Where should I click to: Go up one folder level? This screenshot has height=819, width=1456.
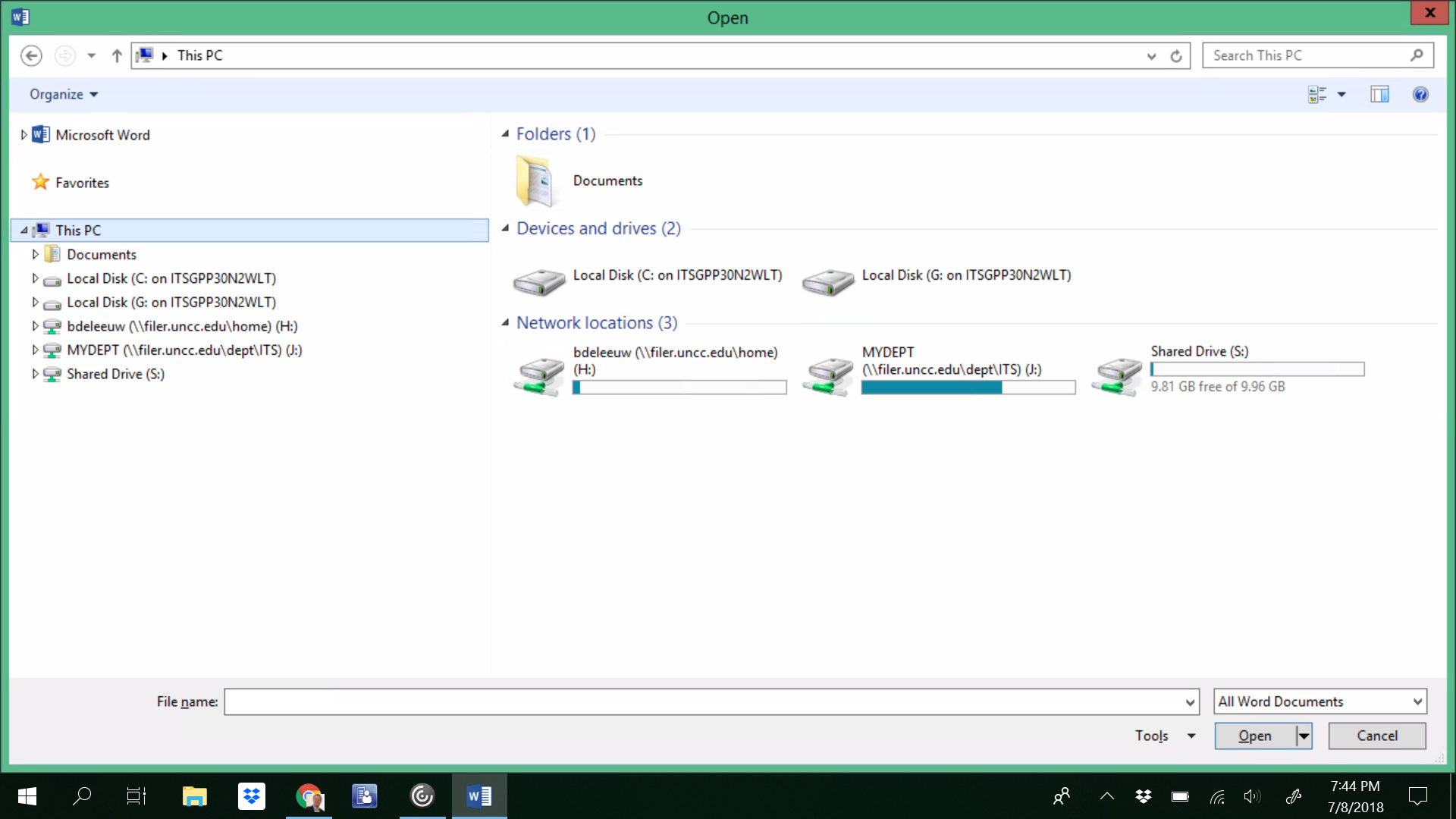tap(117, 55)
